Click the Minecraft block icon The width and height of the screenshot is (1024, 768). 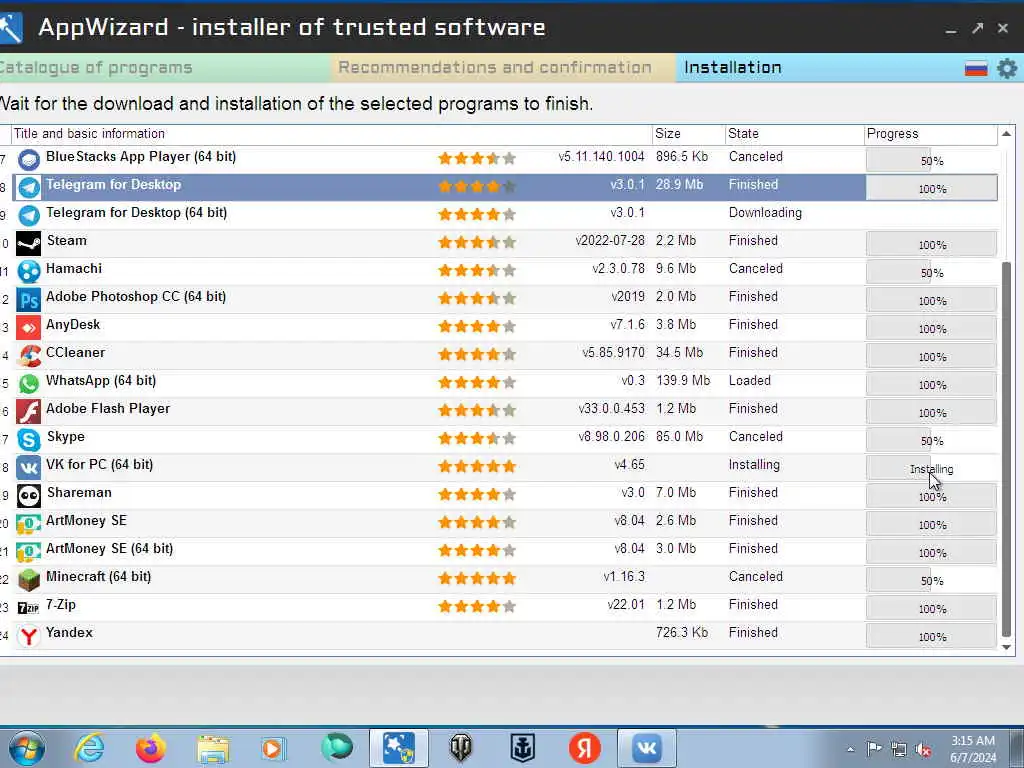29,581
